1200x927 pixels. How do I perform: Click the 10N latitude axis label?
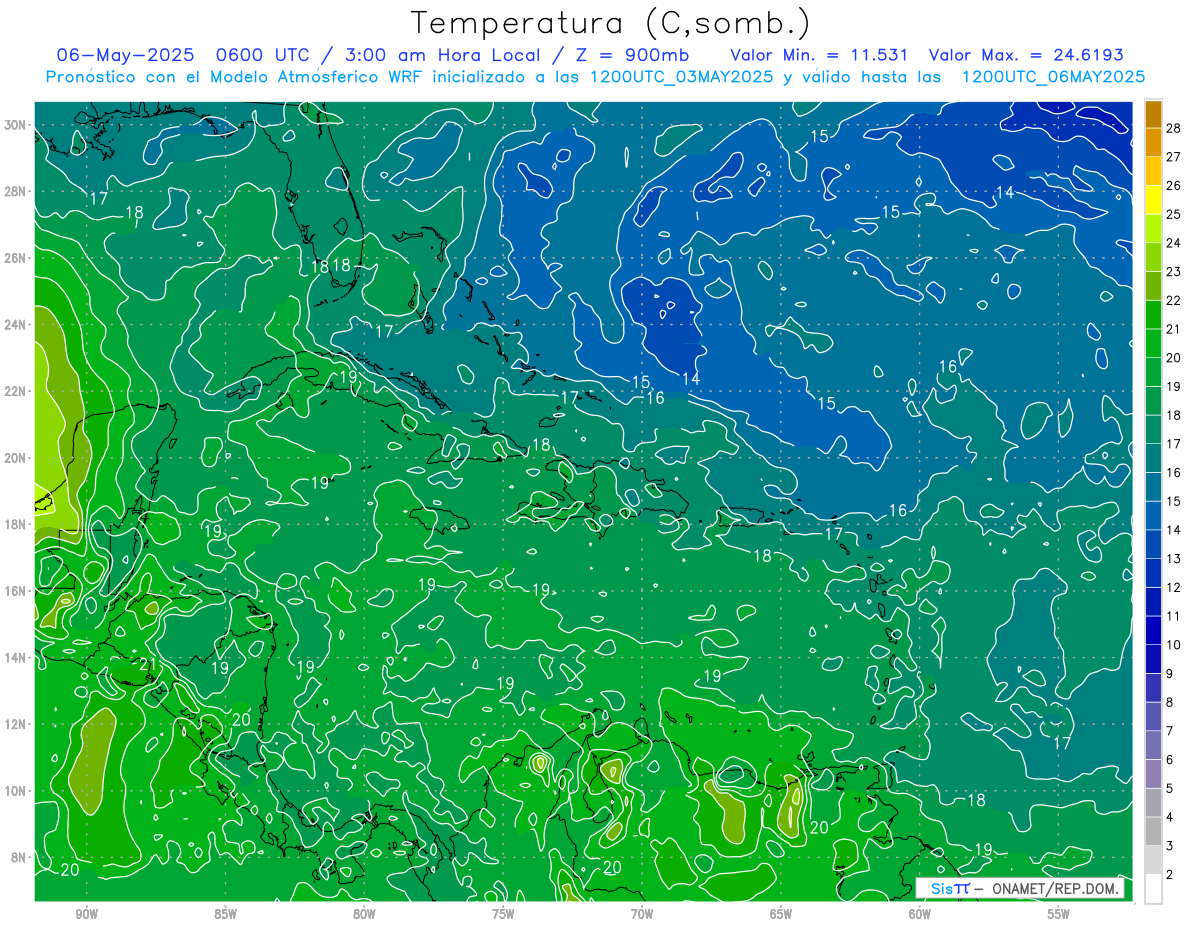[17, 790]
